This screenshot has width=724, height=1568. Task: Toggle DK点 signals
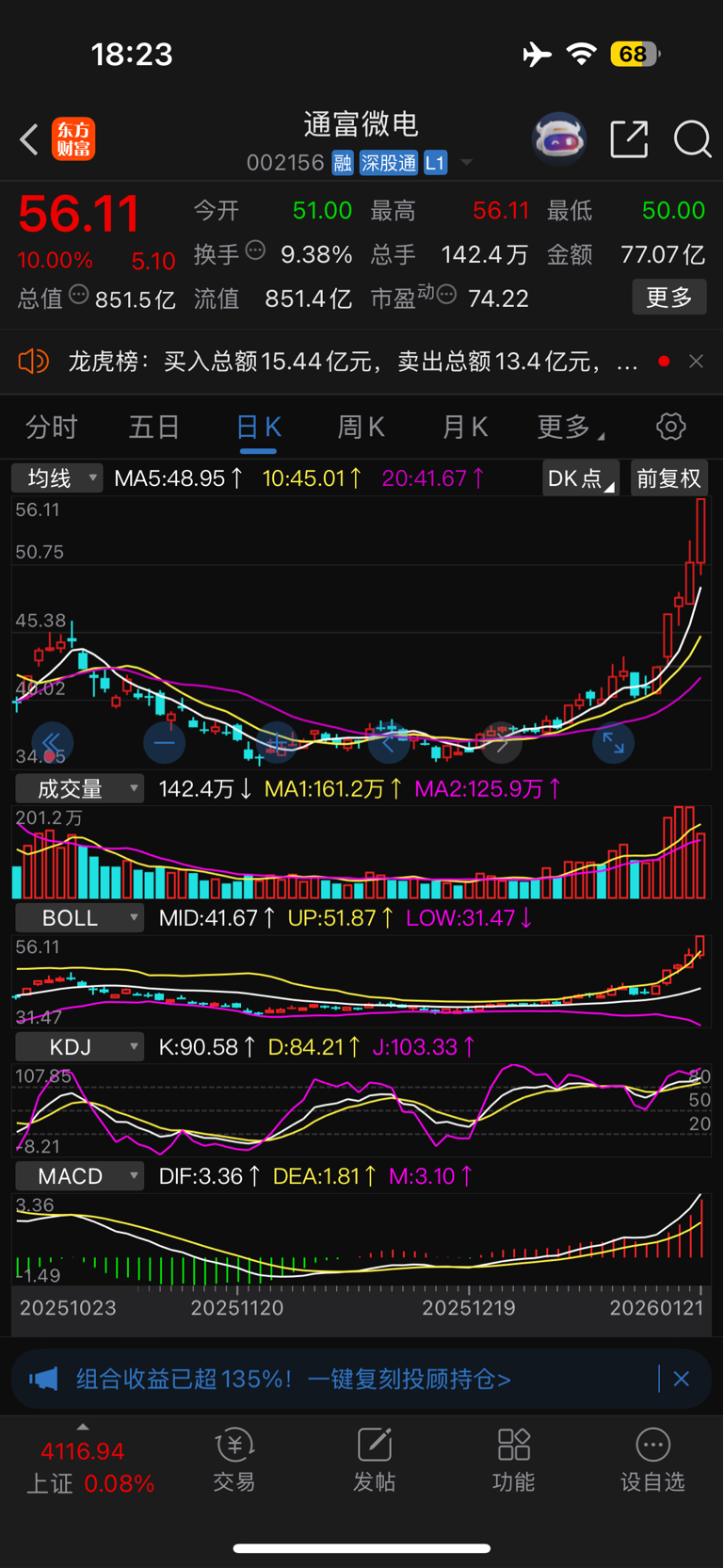click(x=581, y=478)
